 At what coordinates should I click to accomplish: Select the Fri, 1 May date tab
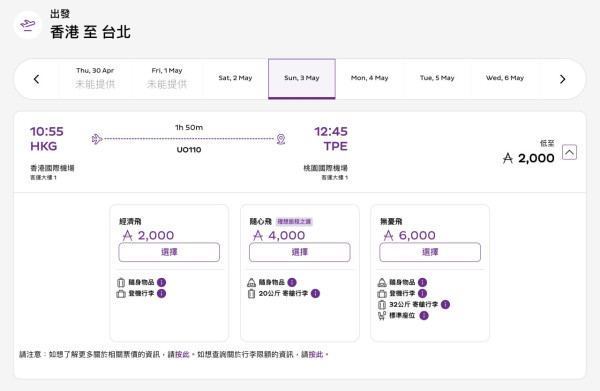[x=167, y=78]
